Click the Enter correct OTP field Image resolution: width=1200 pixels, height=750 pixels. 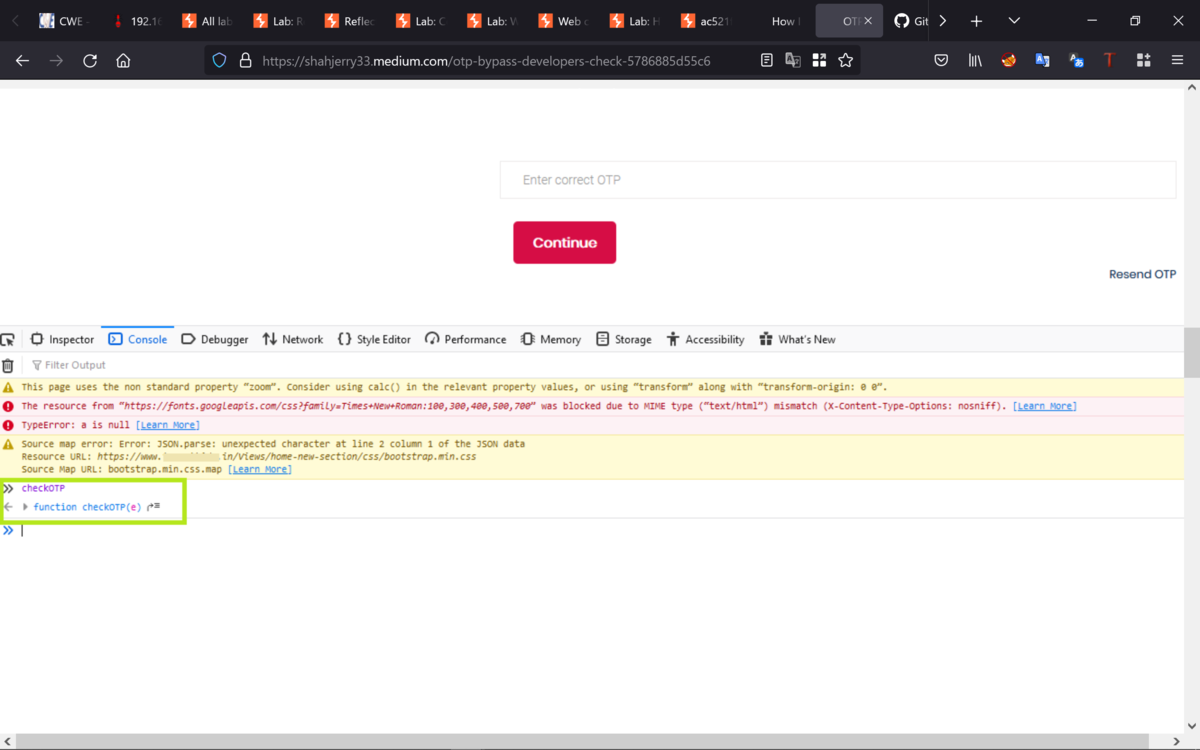(x=838, y=180)
